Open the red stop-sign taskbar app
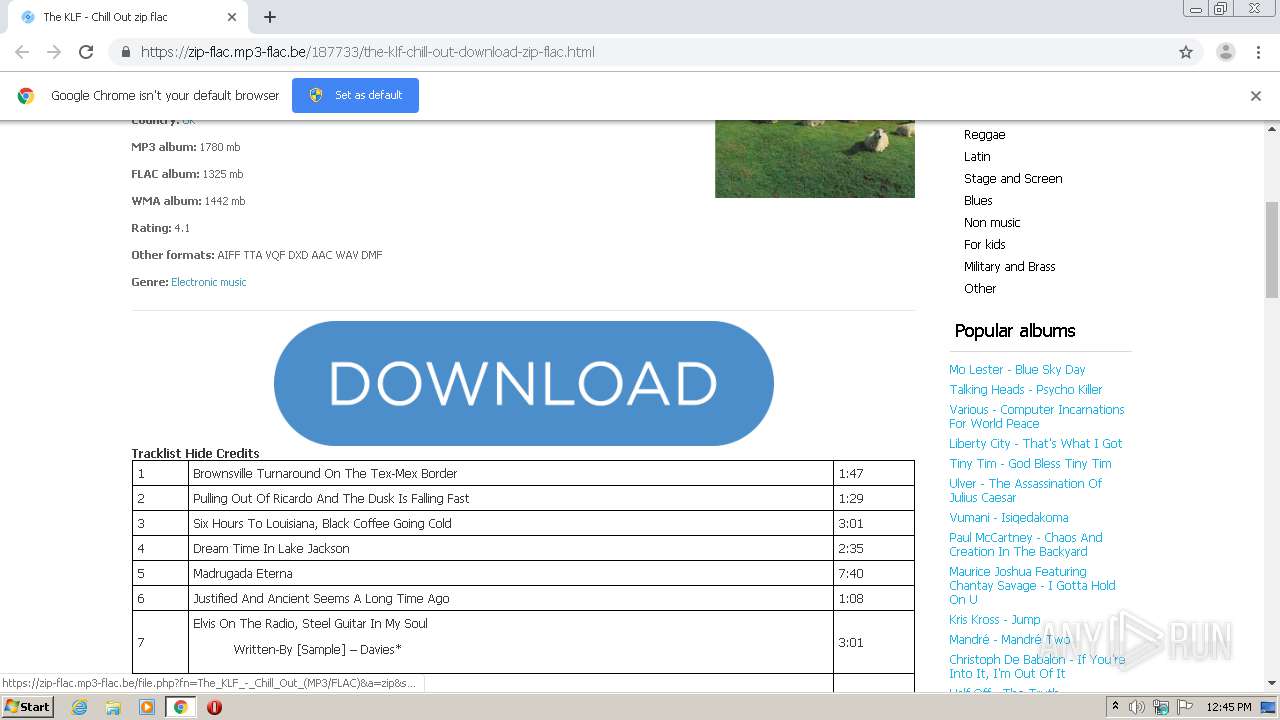 pyautogui.click(x=214, y=707)
